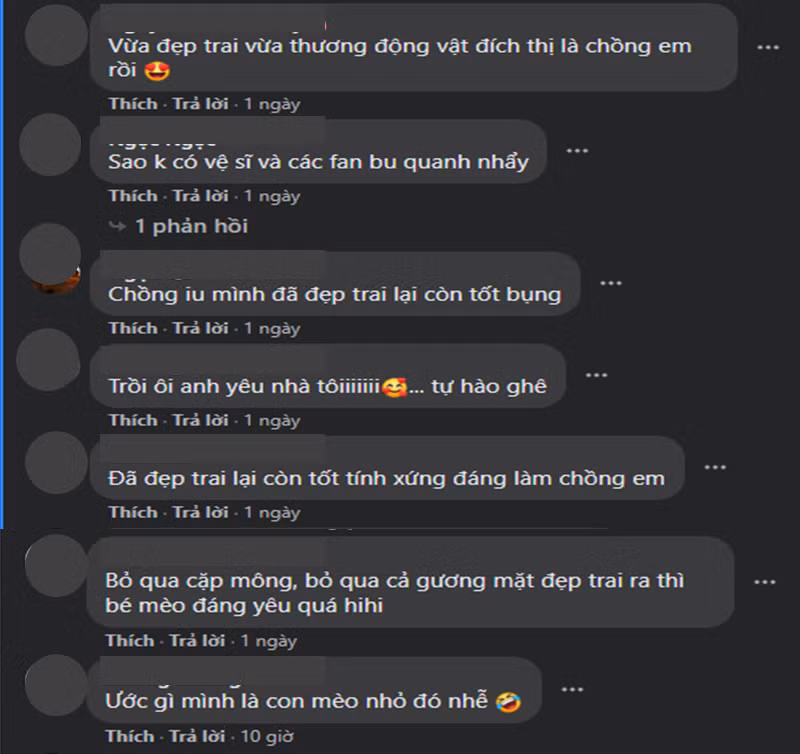800x754 pixels.
Task: Open profile avatar beside 'Chồng iu mình' comment
Action: 51,258
